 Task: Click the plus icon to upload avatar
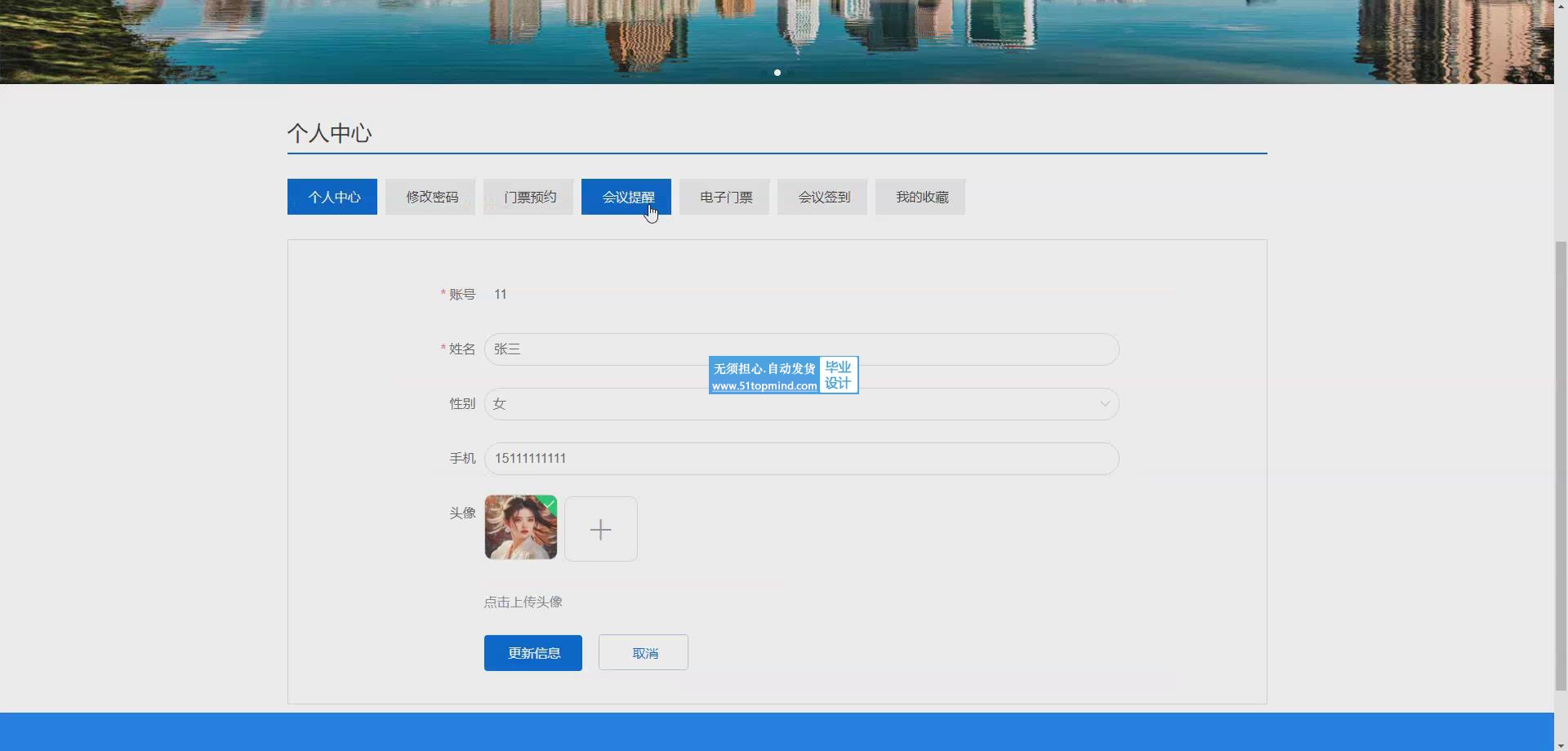point(600,529)
